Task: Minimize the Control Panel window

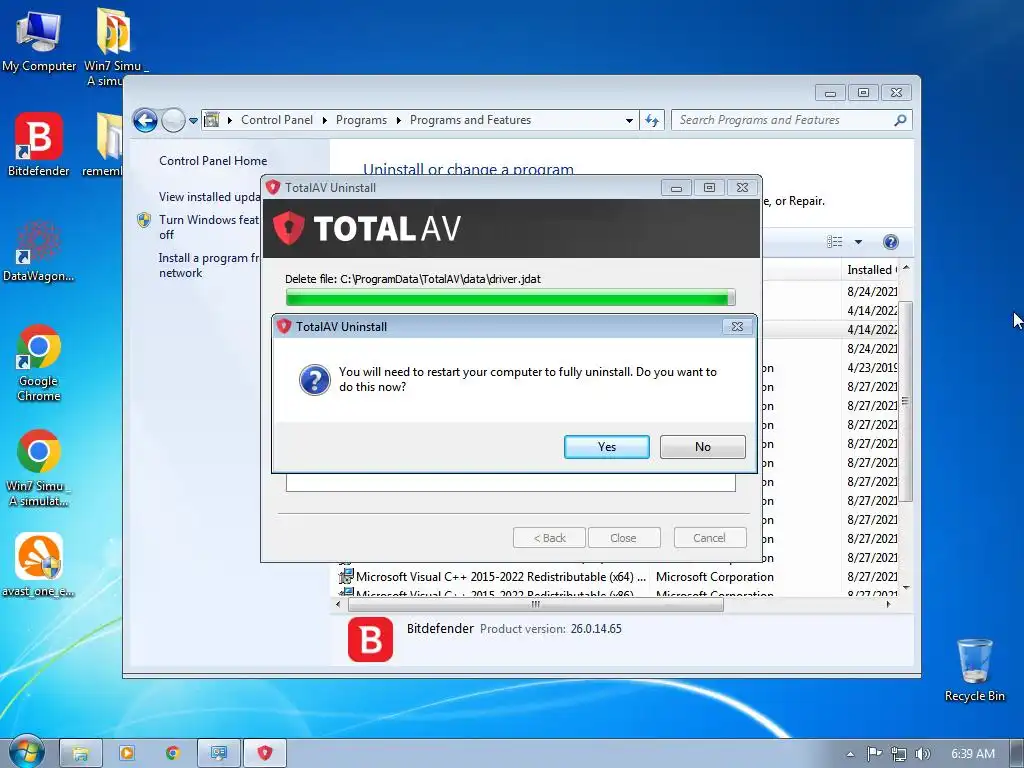Action: point(830,93)
